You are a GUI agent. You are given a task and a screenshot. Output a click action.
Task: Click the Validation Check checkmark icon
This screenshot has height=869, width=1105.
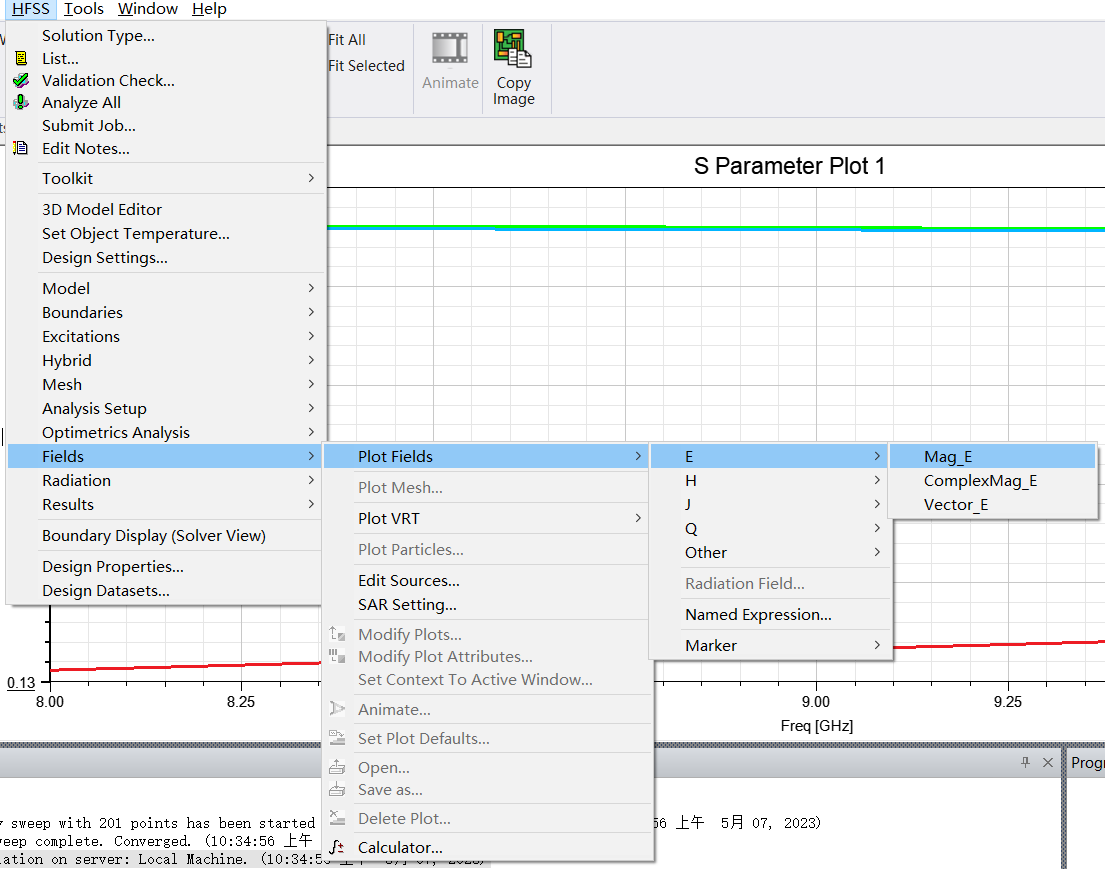pos(21,80)
